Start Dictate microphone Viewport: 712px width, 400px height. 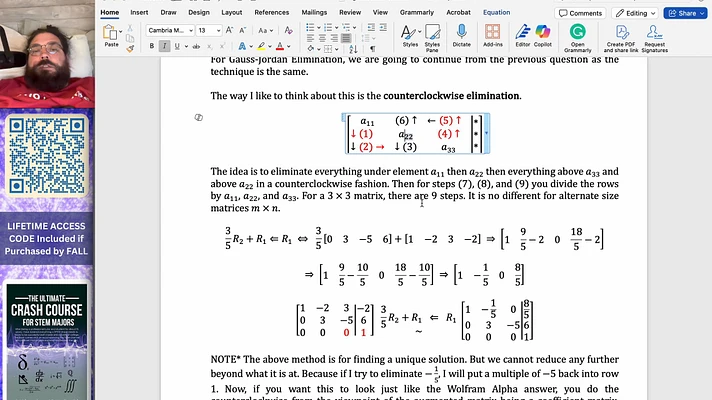point(461,35)
